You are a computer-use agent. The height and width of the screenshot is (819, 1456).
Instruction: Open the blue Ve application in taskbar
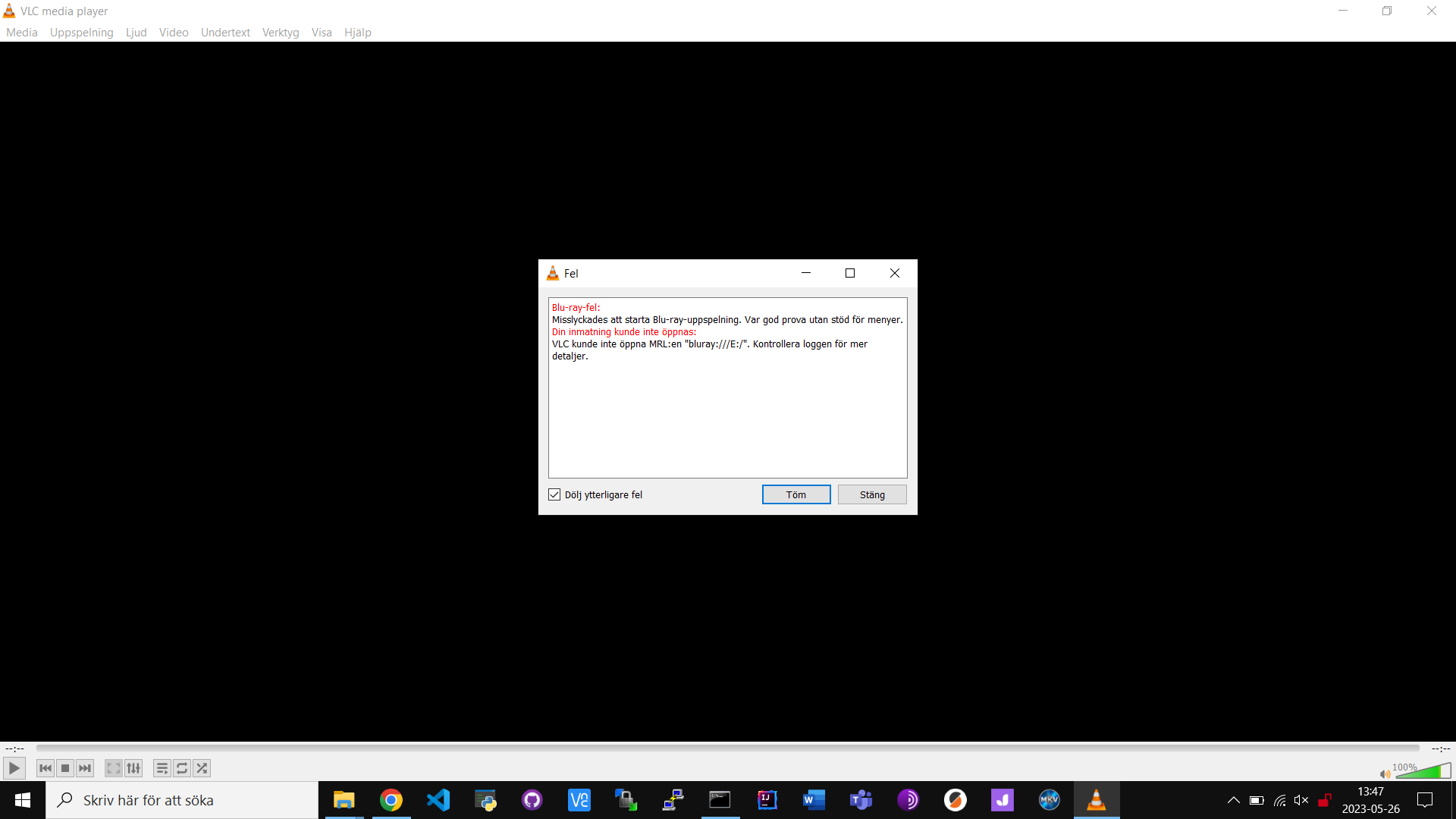tap(579, 800)
